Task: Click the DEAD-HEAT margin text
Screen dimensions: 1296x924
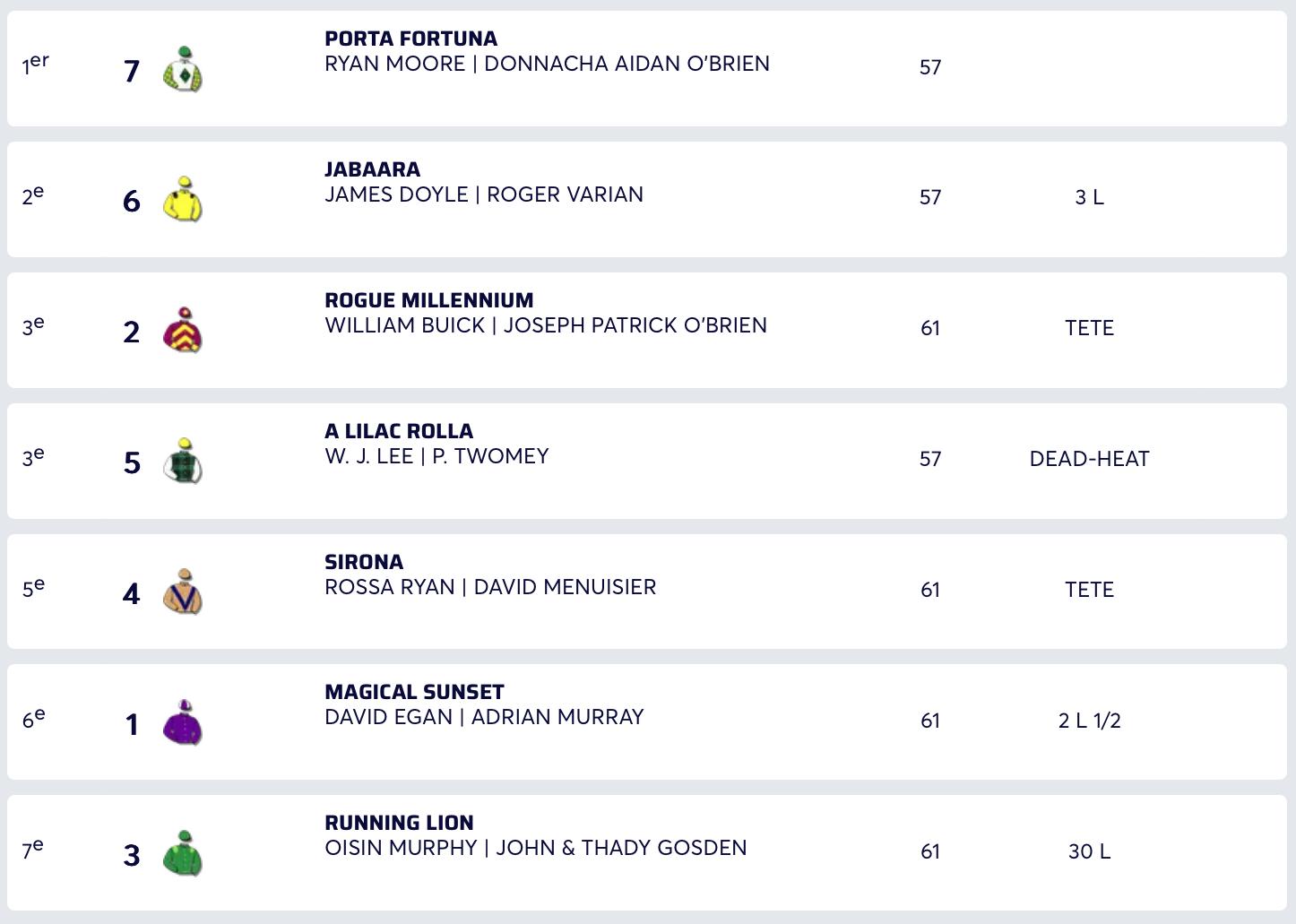Action: 1089,459
